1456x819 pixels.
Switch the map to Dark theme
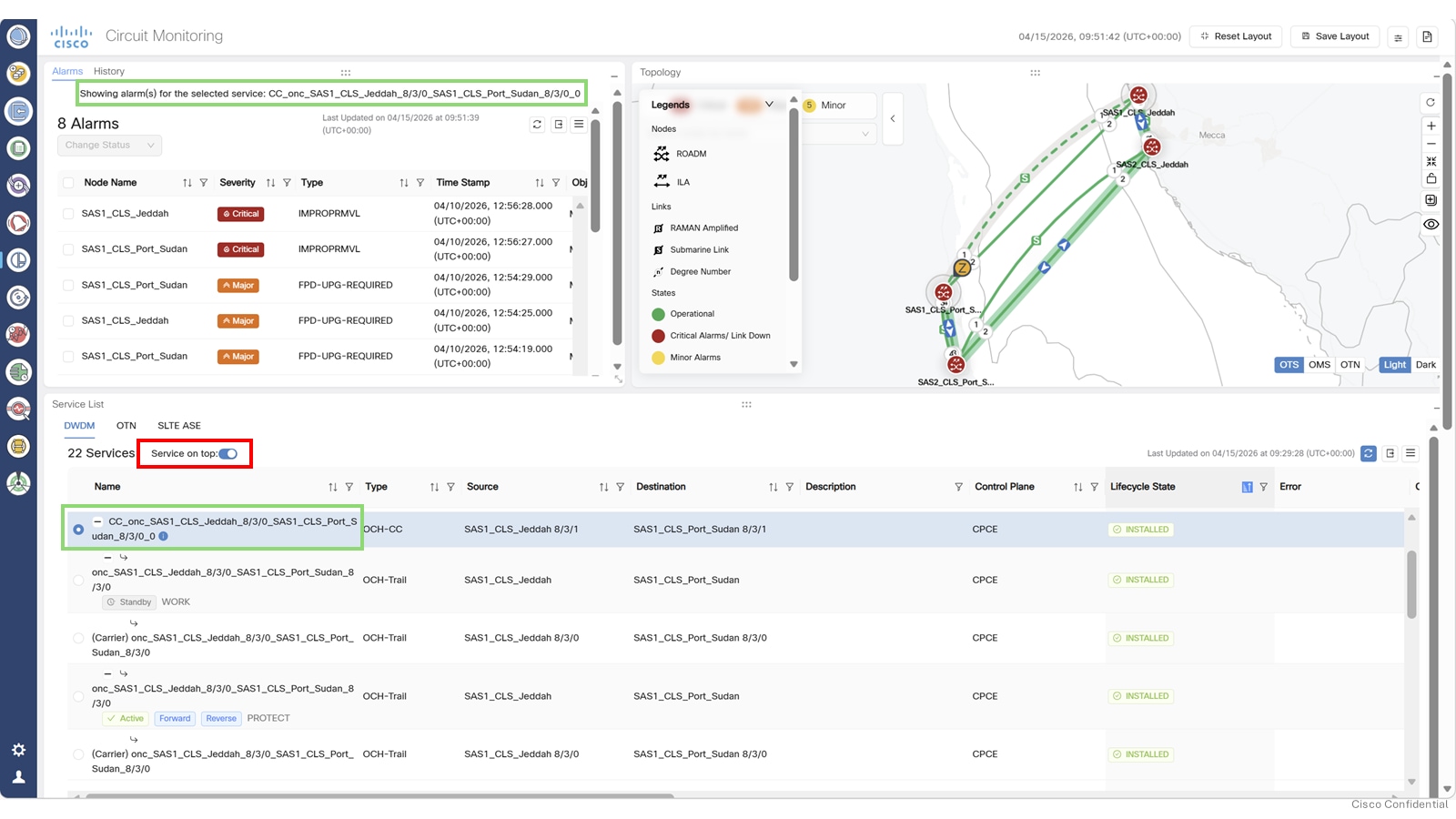click(x=1424, y=364)
